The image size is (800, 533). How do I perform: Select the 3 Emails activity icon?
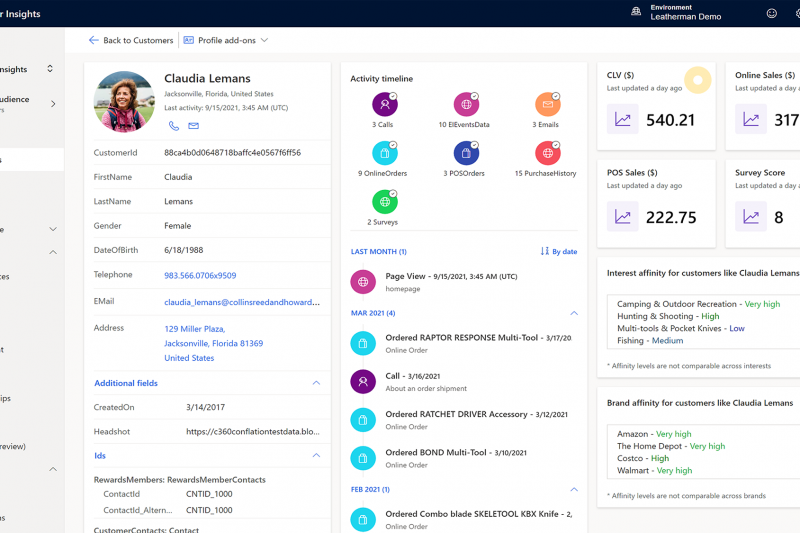547,105
